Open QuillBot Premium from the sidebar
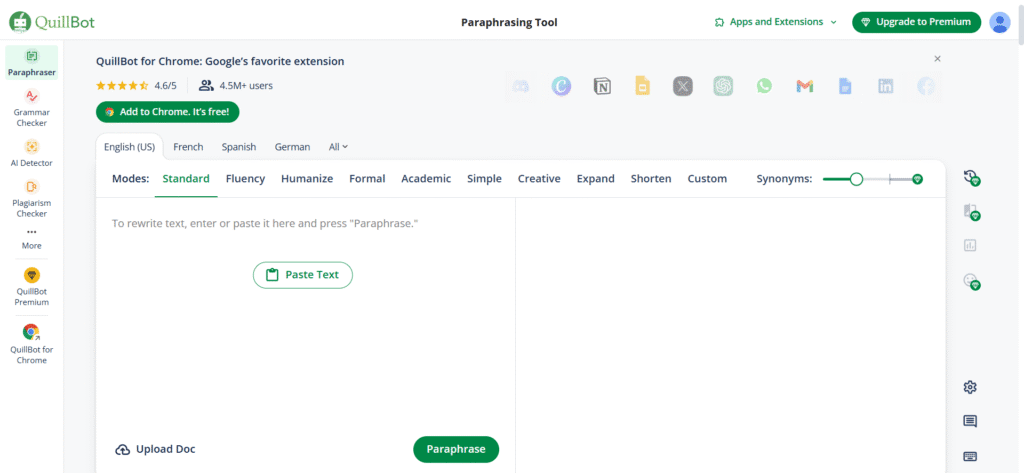1024x473 pixels. [31, 285]
